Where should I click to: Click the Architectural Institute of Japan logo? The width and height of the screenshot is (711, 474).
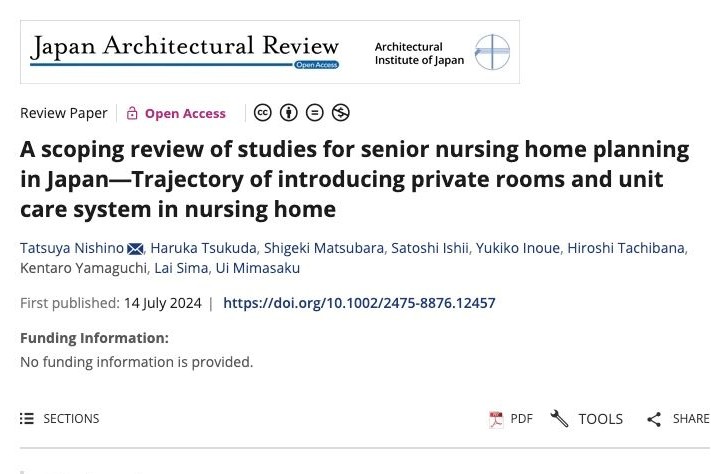point(441,52)
